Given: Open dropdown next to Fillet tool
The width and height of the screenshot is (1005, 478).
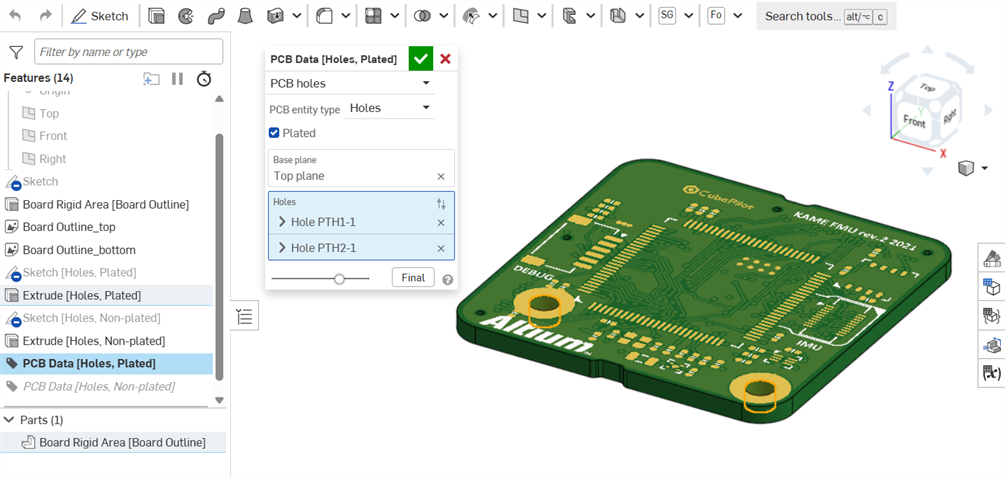Looking at the screenshot, I should pyautogui.click(x=345, y=16).
